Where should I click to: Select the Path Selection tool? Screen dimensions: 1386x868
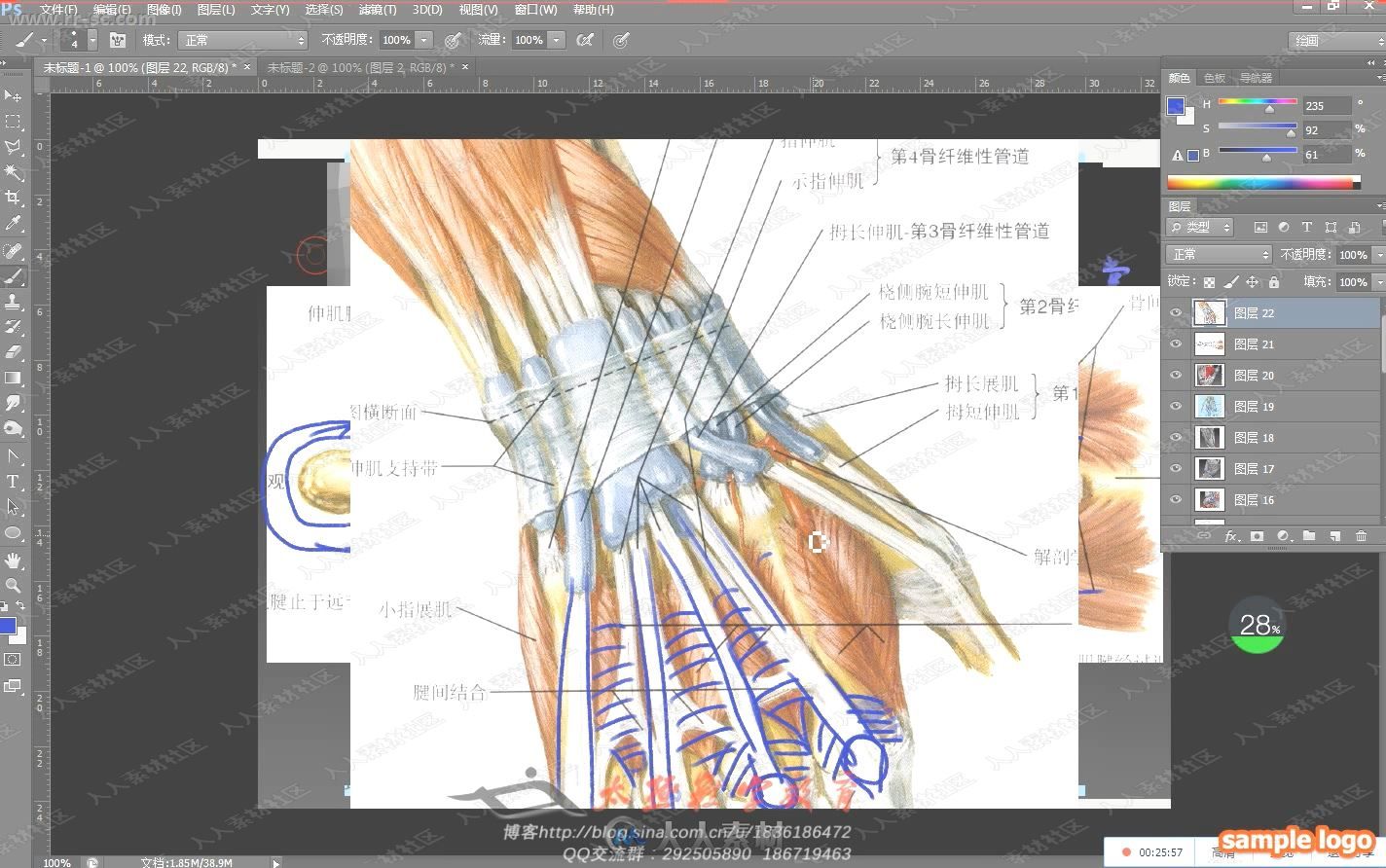point(13,507)
